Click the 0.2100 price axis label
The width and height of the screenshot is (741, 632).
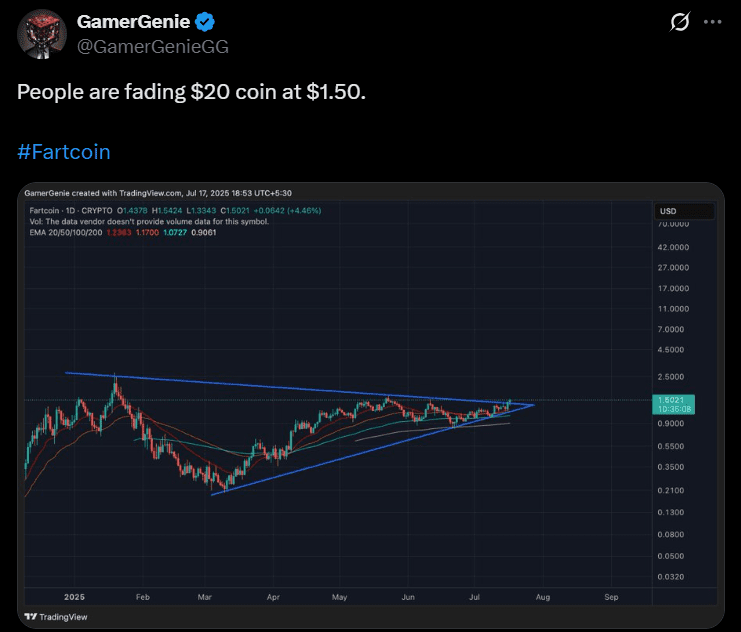(671, 491)
